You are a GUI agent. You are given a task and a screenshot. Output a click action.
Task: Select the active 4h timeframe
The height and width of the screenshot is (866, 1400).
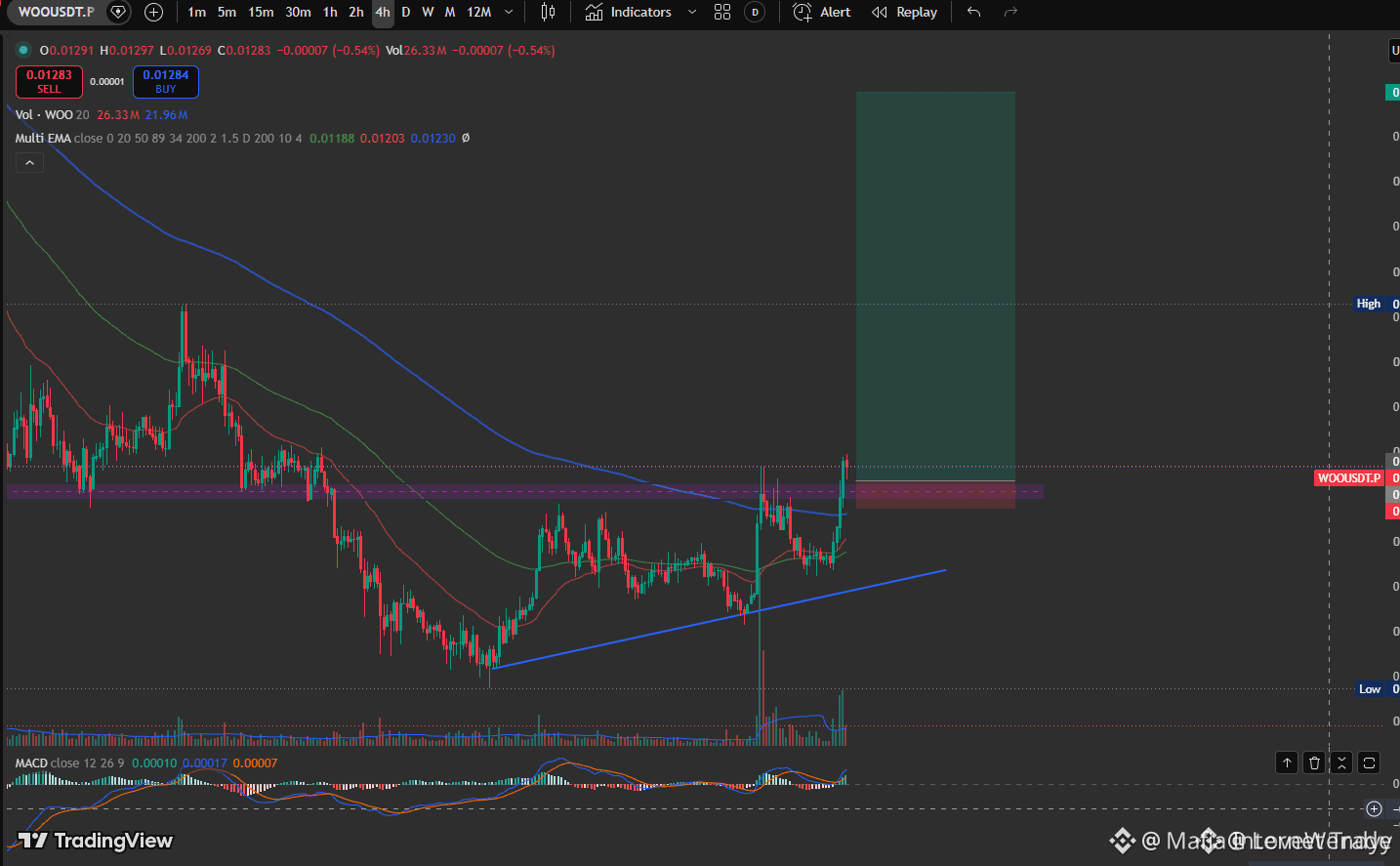[x=383, y=12]
